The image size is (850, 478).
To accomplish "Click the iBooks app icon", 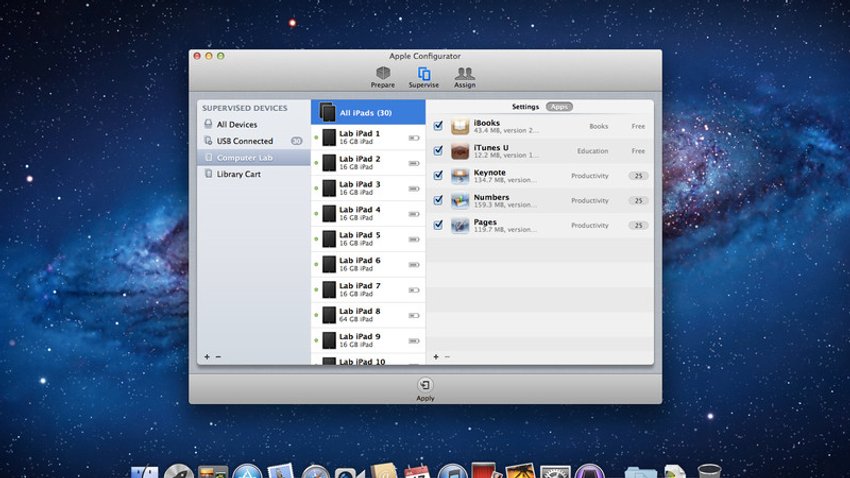I will pos(460,126).
